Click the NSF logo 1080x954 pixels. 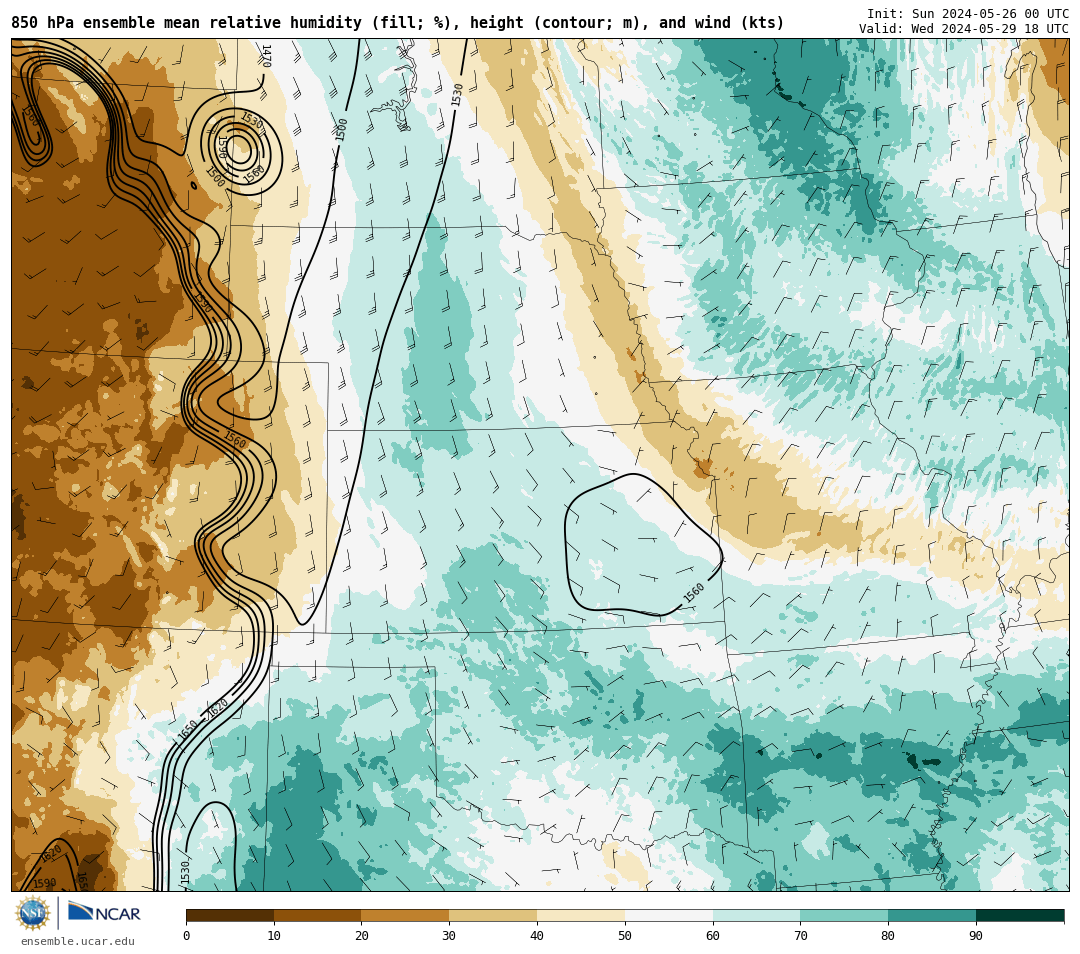33,913
